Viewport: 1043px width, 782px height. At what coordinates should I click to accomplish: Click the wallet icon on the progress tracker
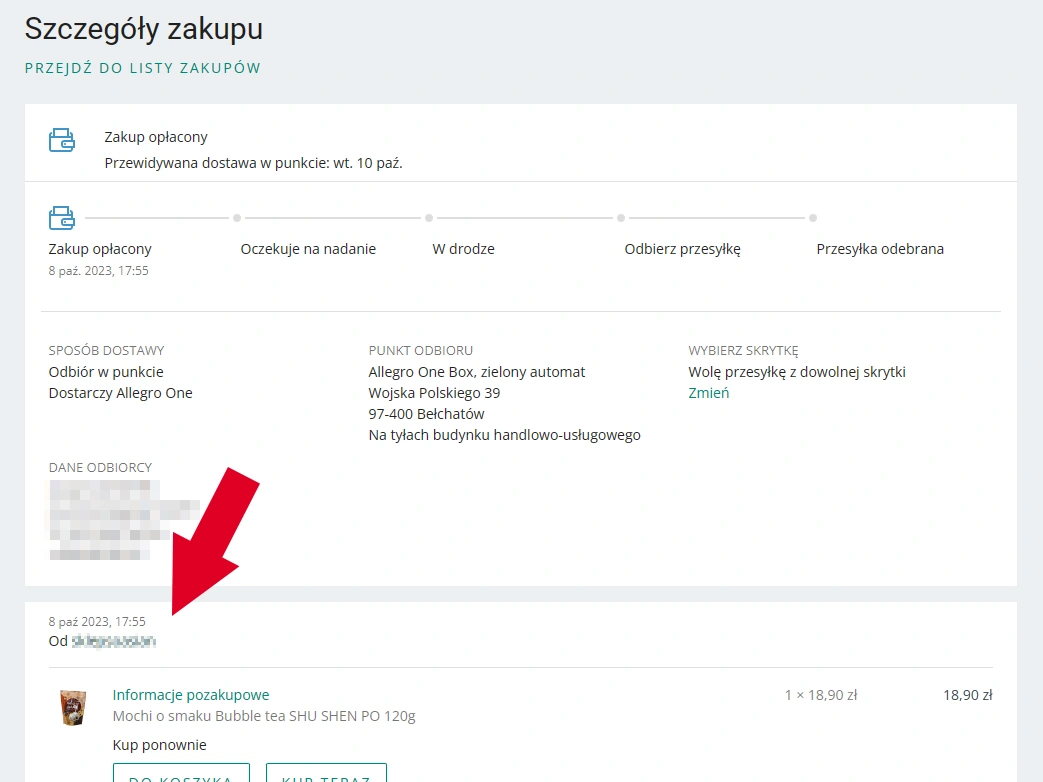click(x=62, y=217)
